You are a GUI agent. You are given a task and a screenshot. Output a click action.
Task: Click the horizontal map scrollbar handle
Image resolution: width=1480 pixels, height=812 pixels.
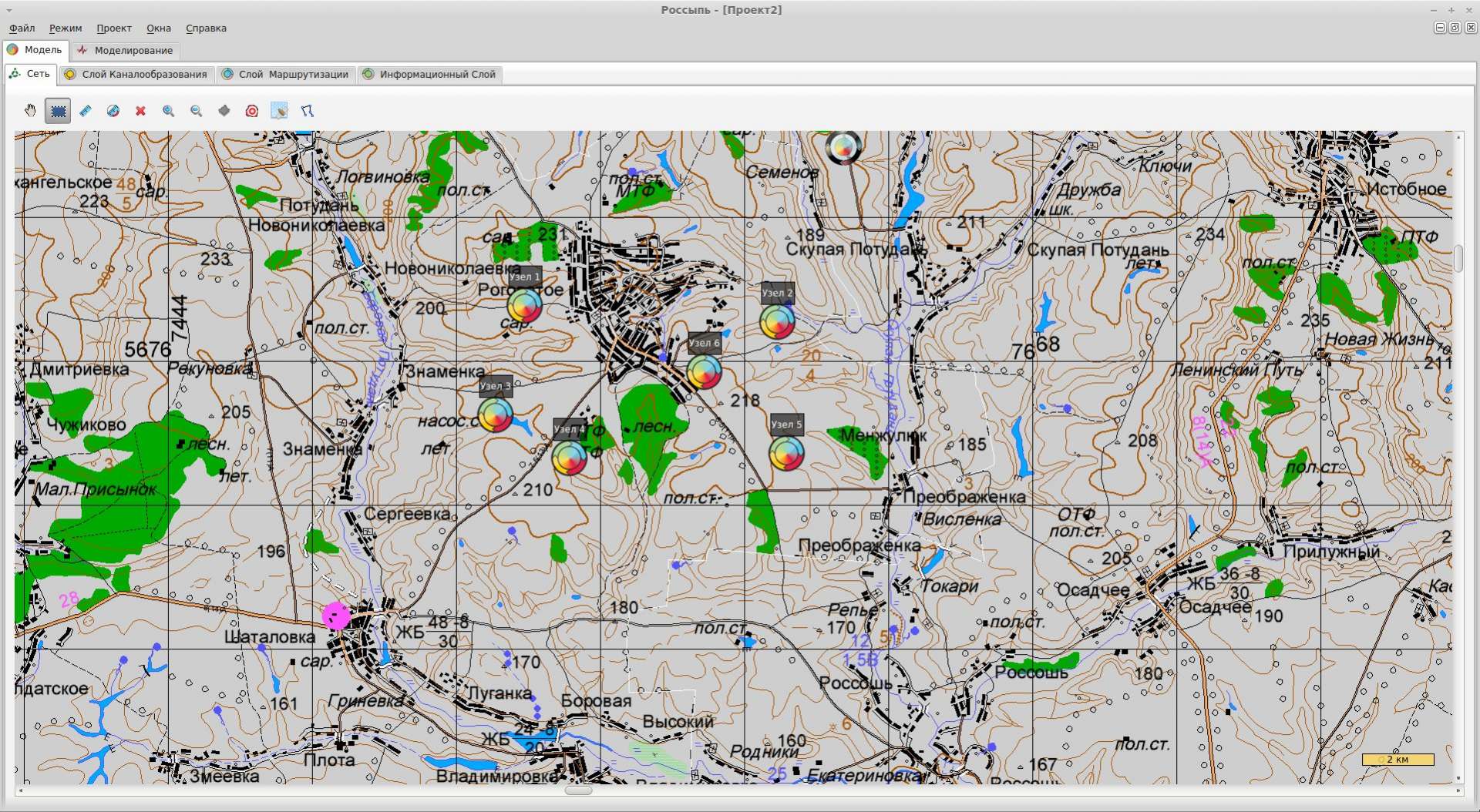click(578, 790)
